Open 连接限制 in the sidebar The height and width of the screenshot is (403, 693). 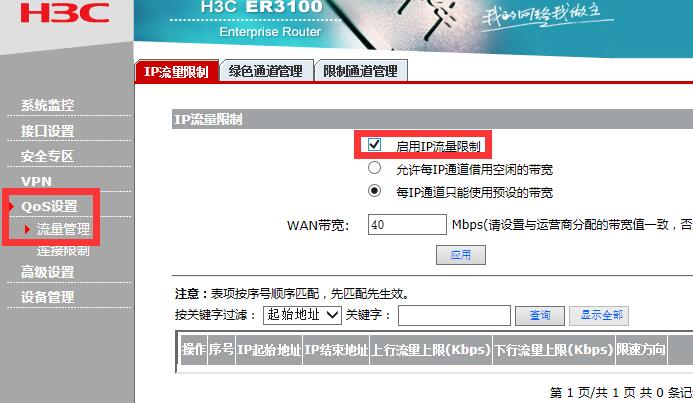click(63, 251)
